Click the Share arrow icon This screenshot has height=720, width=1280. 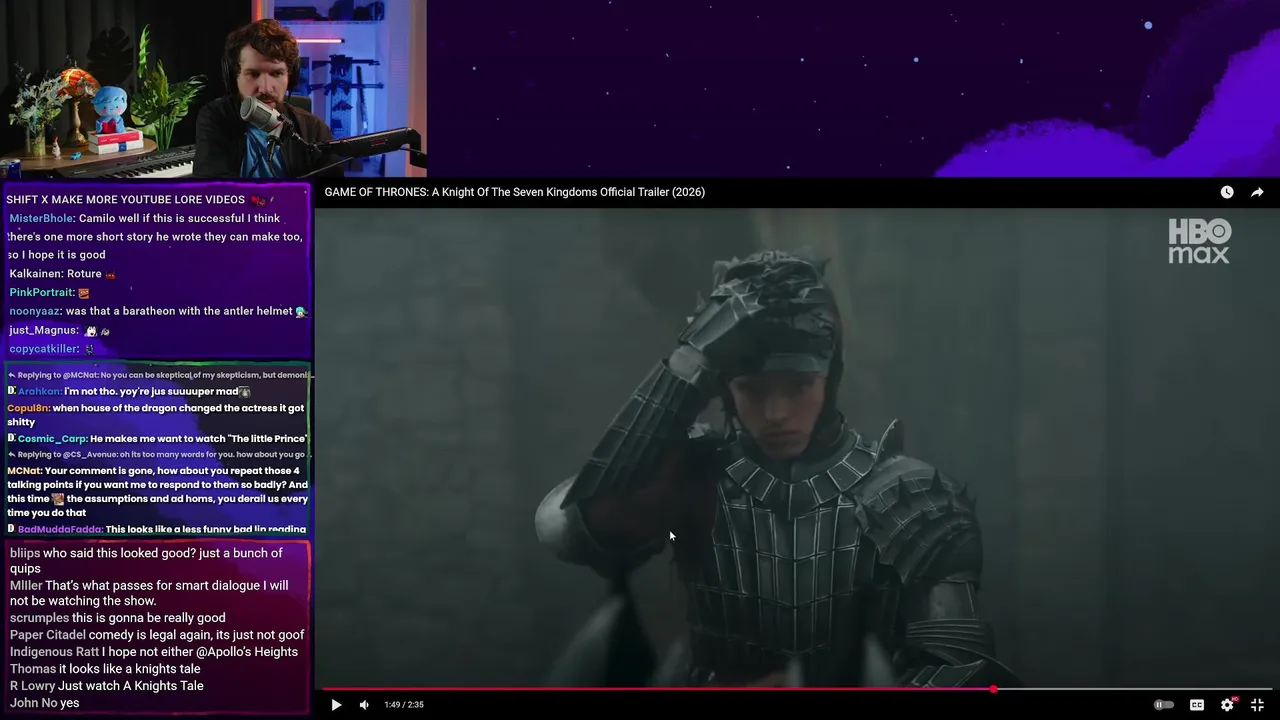pos(1257,192)
